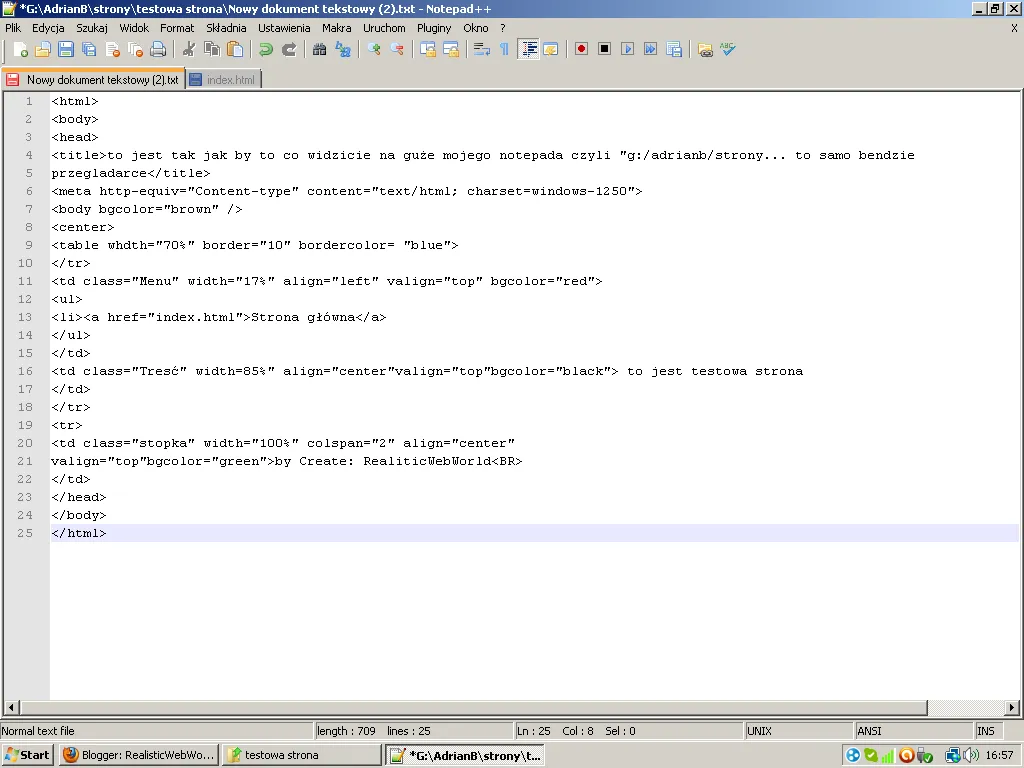
Task: Click the ANSI encoding status field
Action: [914, 731]
